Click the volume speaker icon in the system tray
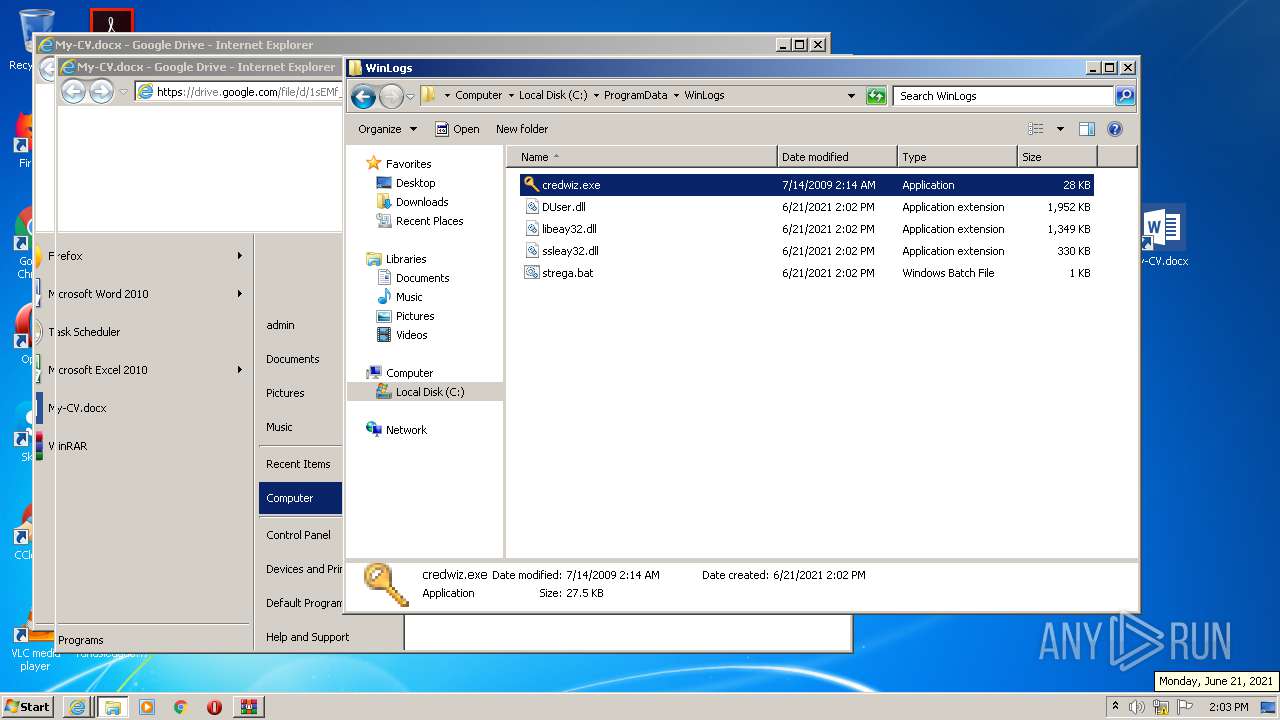The height and width of the screenshot is (720, 1280). pos(1137,707)
